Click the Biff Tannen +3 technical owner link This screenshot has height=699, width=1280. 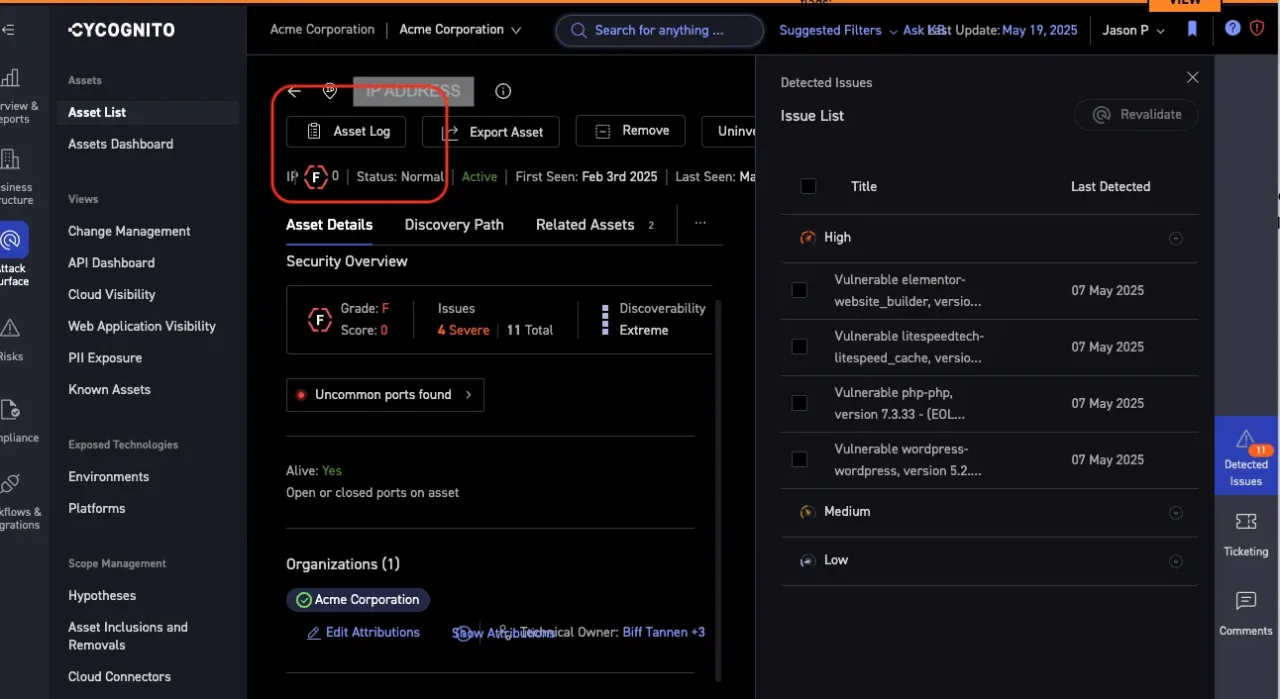point(664,632)
